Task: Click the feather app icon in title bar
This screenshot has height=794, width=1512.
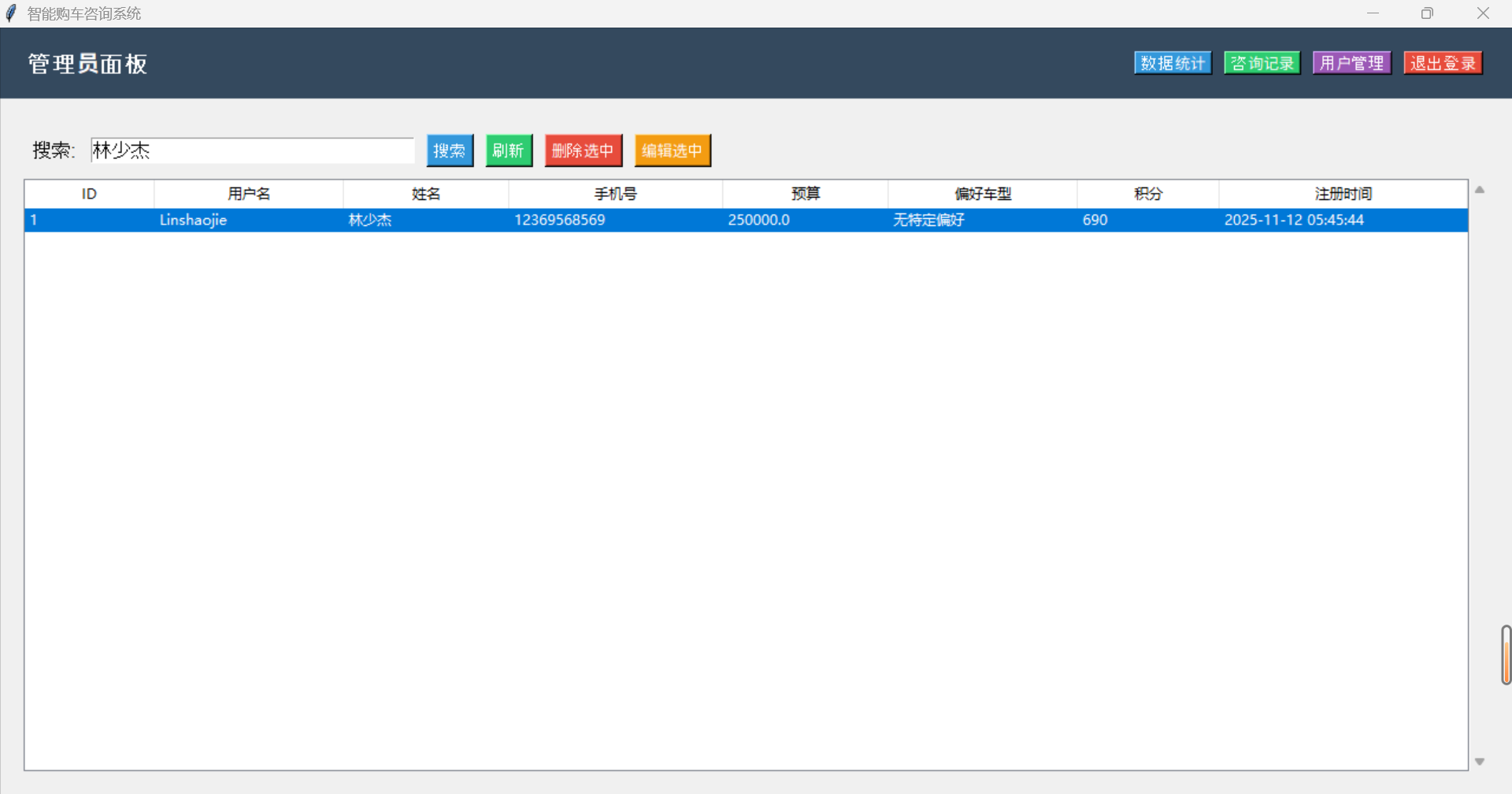Action: [x=11, y=13]
